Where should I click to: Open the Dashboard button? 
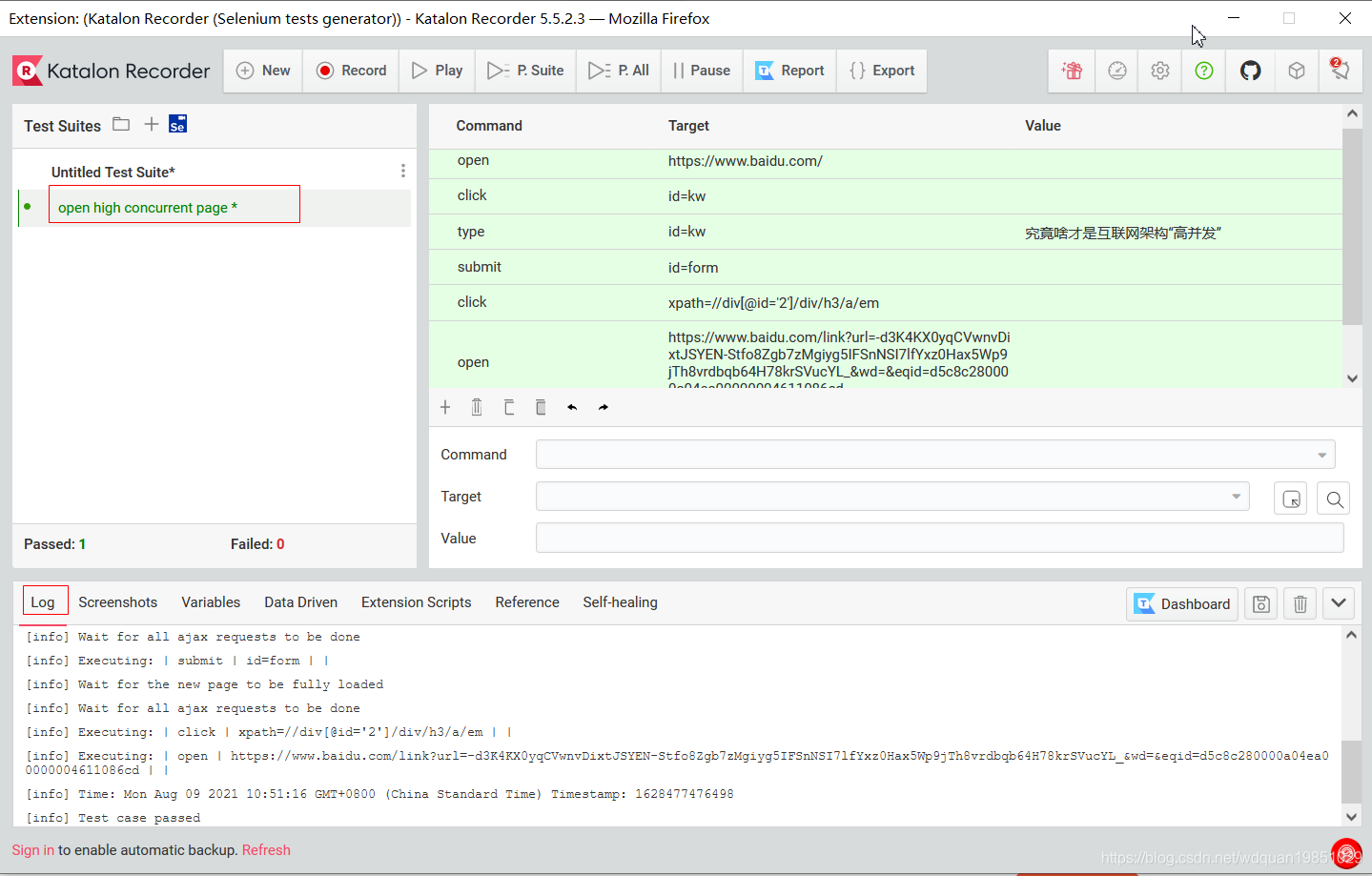tap(1182, 603)
